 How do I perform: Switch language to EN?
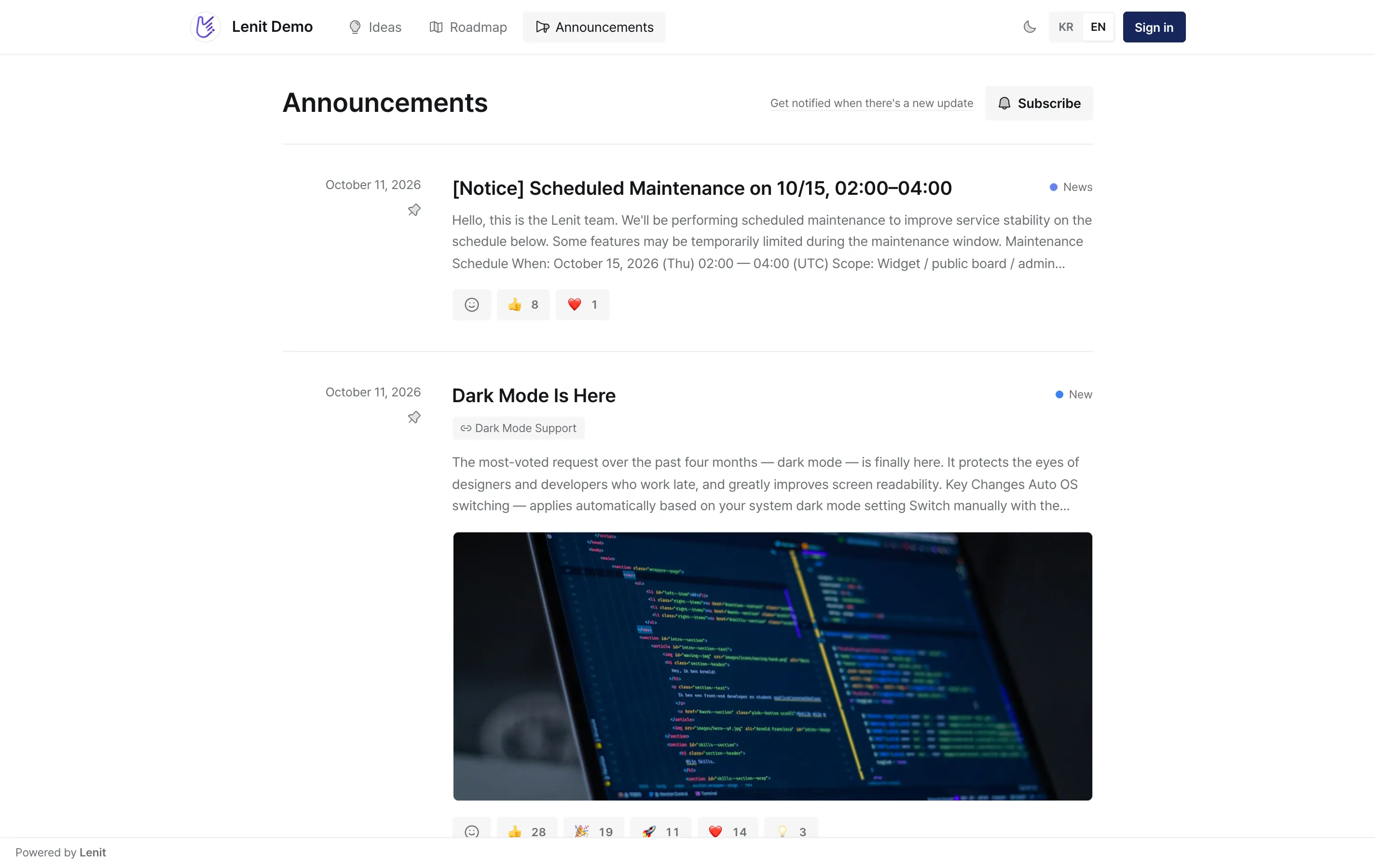pos(1098,27)
